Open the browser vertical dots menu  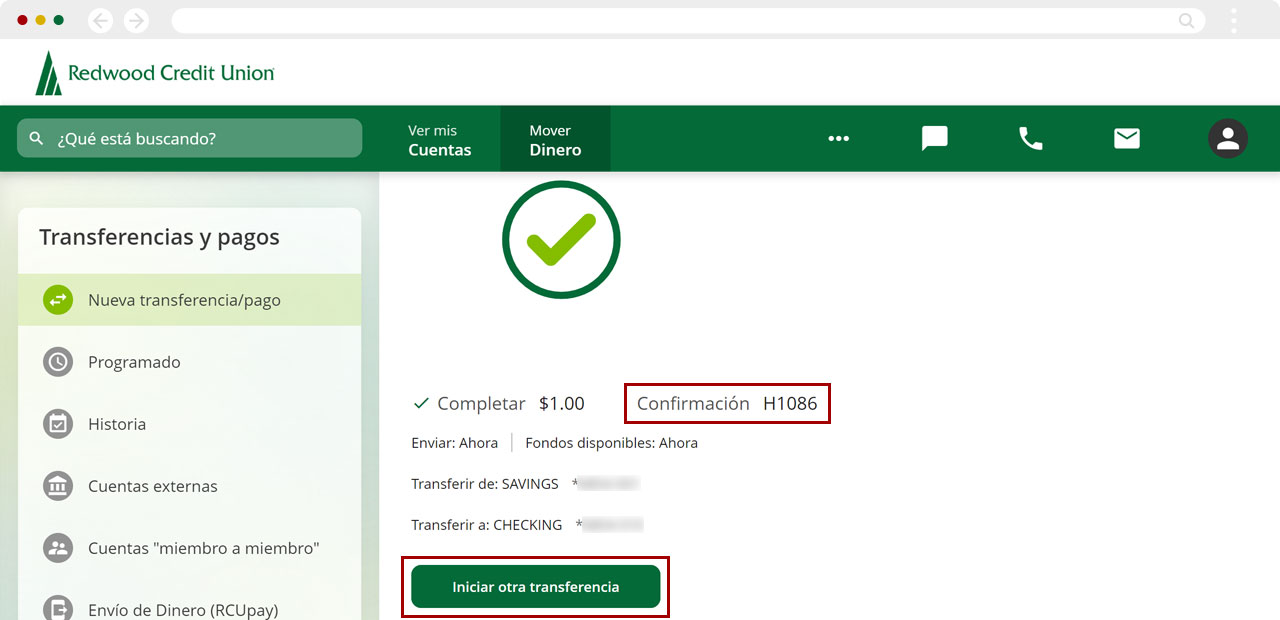(x=1234, y=20)
